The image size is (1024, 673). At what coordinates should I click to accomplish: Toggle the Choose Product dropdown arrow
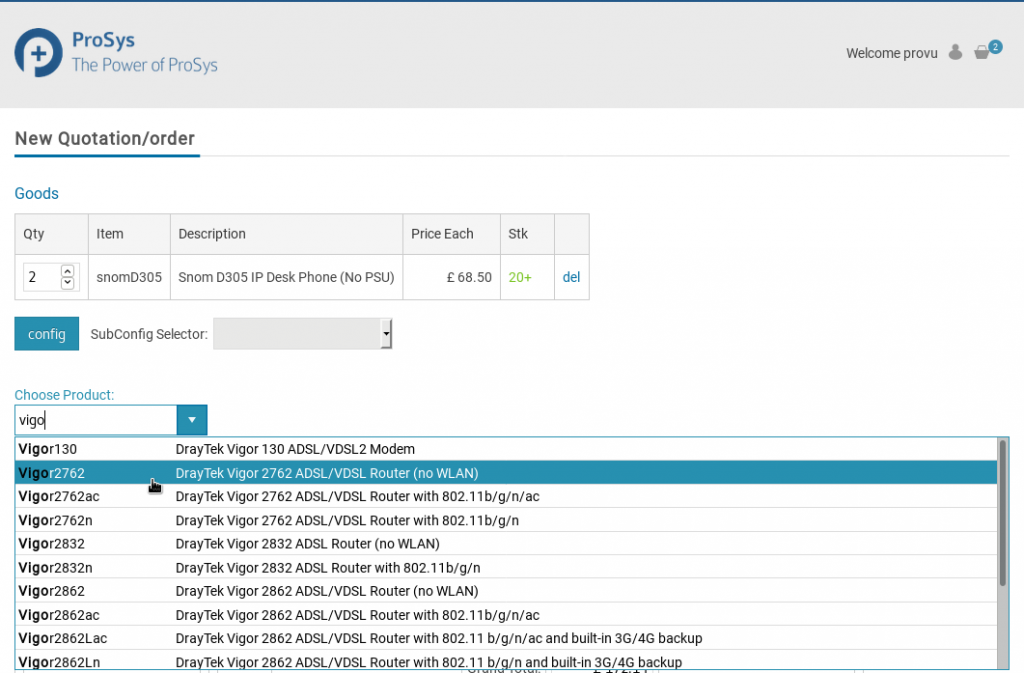click(192, 420)
